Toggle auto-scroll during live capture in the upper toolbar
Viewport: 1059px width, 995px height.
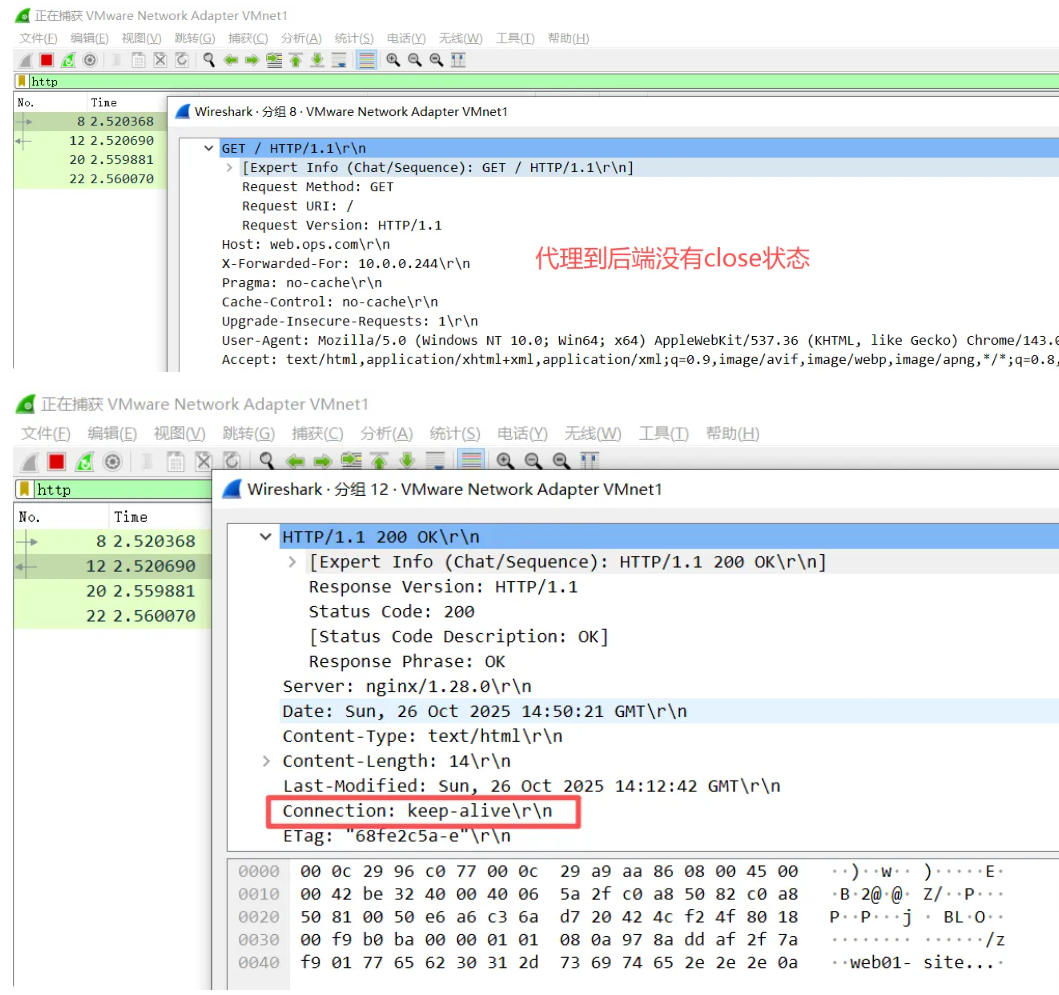[339, 60]
